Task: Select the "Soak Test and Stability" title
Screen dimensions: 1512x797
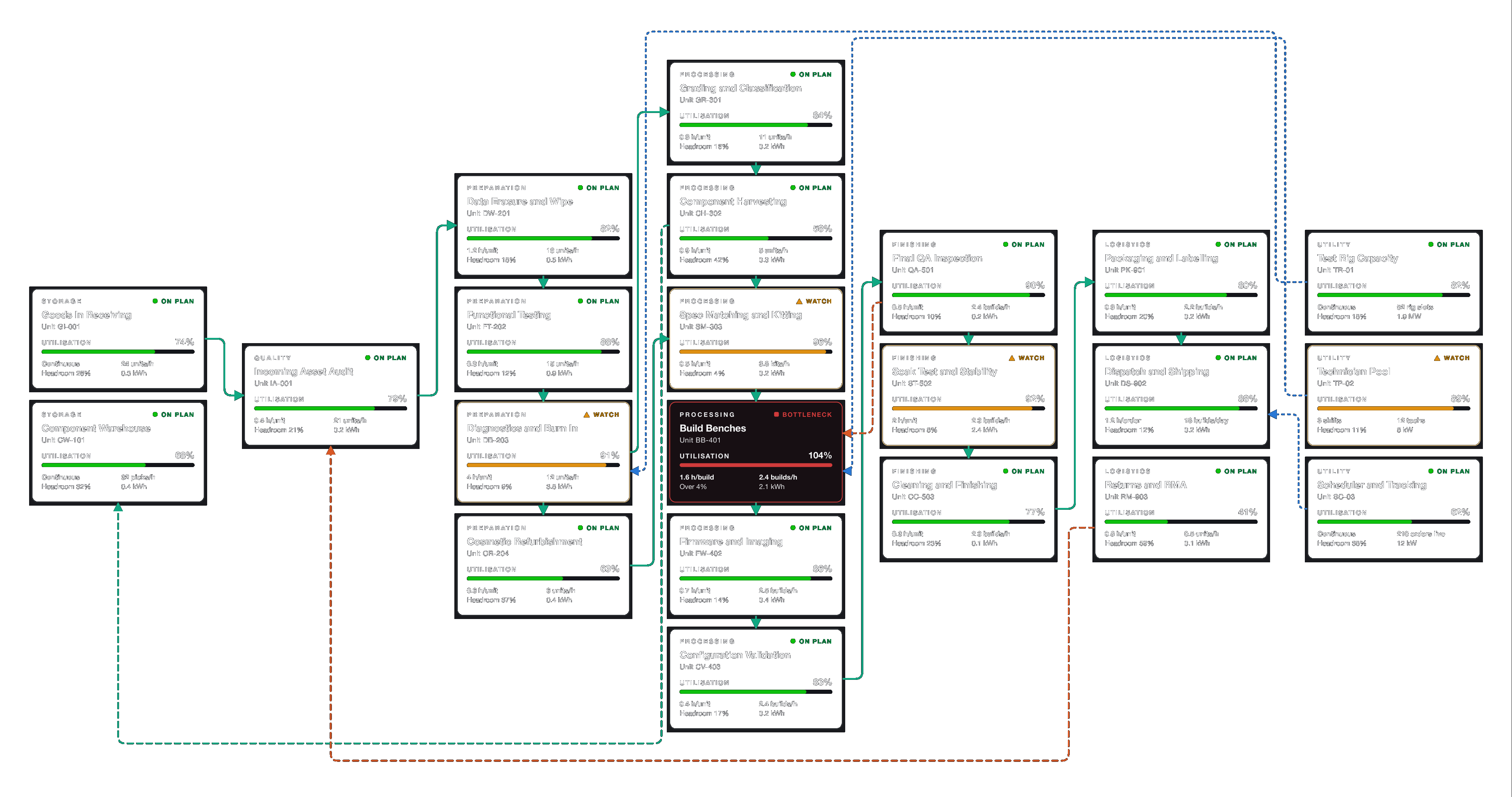Action: click(944, 371)
